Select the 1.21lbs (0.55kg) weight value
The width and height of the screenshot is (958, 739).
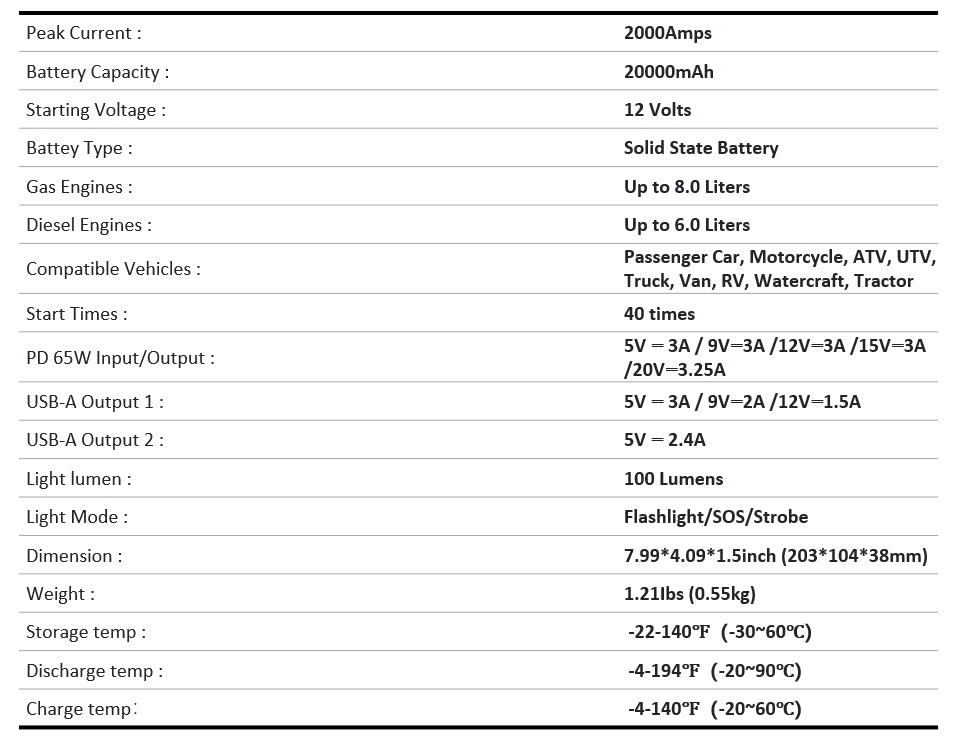(690, 594)
